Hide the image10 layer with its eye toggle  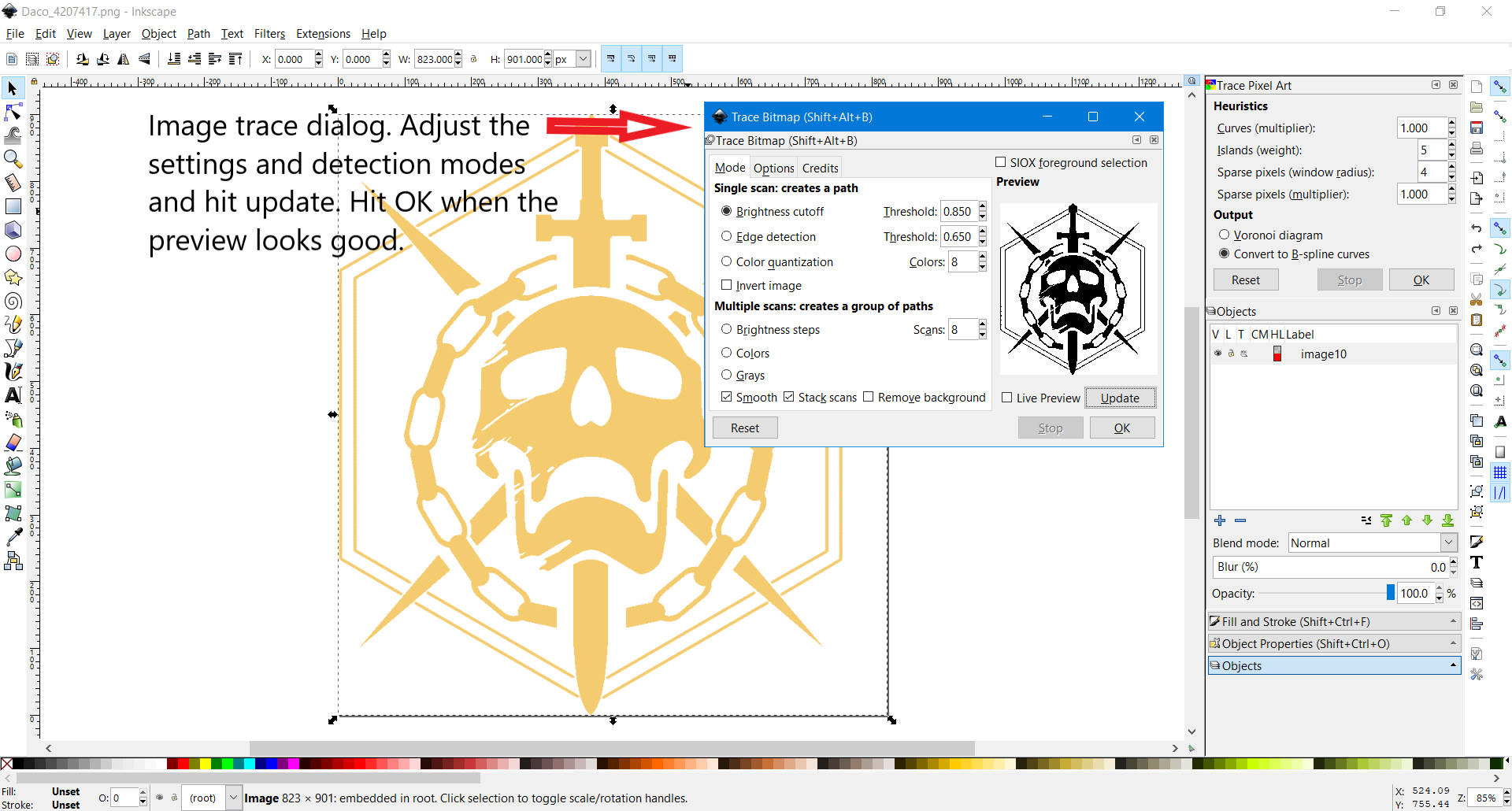click(1217, 354)
